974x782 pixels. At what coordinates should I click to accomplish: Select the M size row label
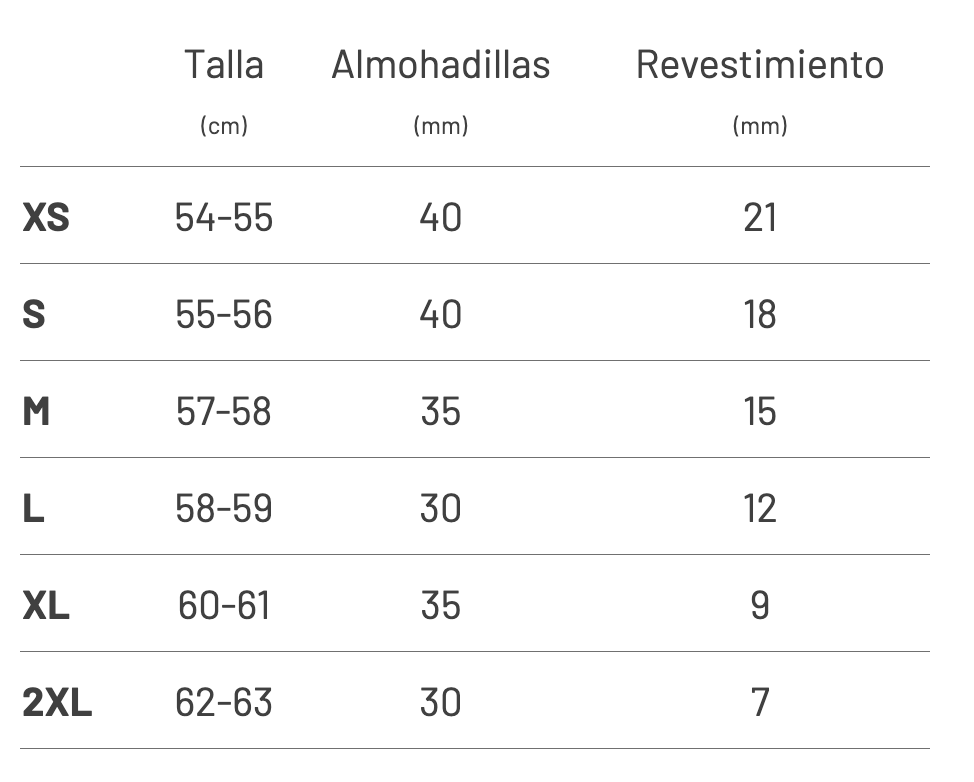coord(36,411)
